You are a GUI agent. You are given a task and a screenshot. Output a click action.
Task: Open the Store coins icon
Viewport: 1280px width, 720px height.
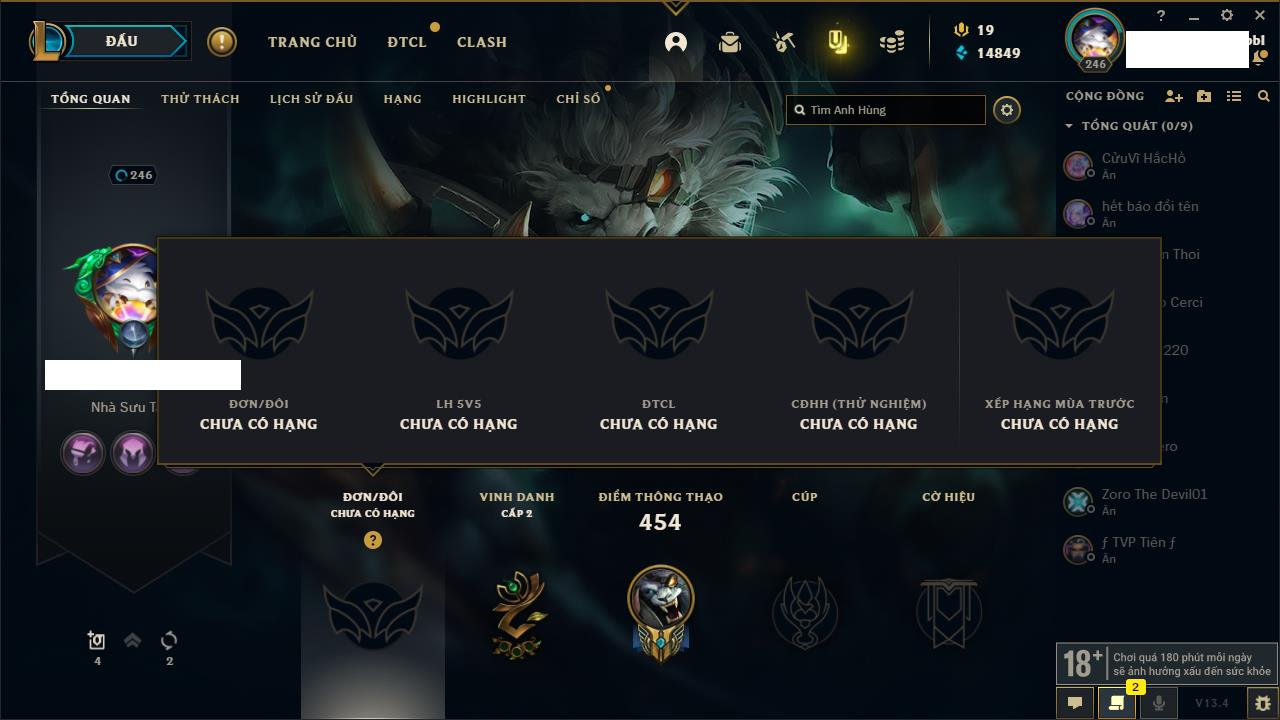(892, 42)
